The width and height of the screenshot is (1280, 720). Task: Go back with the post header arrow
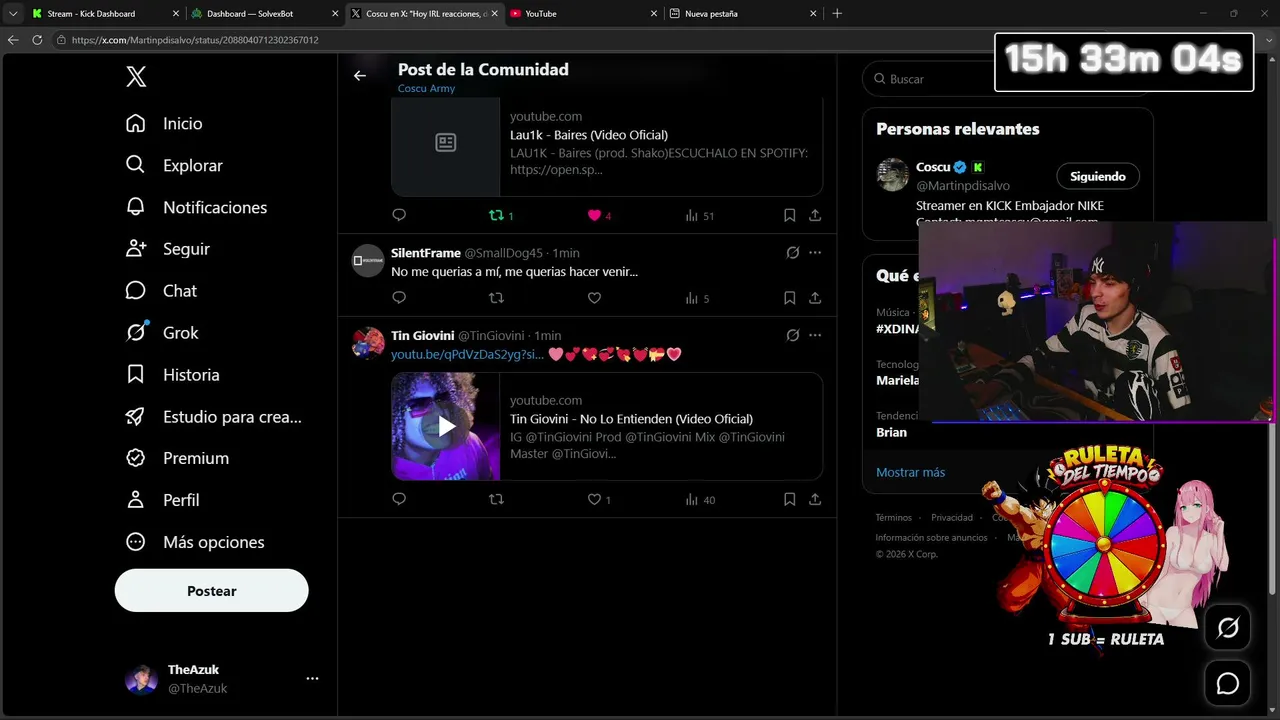[x=360, y=75]
